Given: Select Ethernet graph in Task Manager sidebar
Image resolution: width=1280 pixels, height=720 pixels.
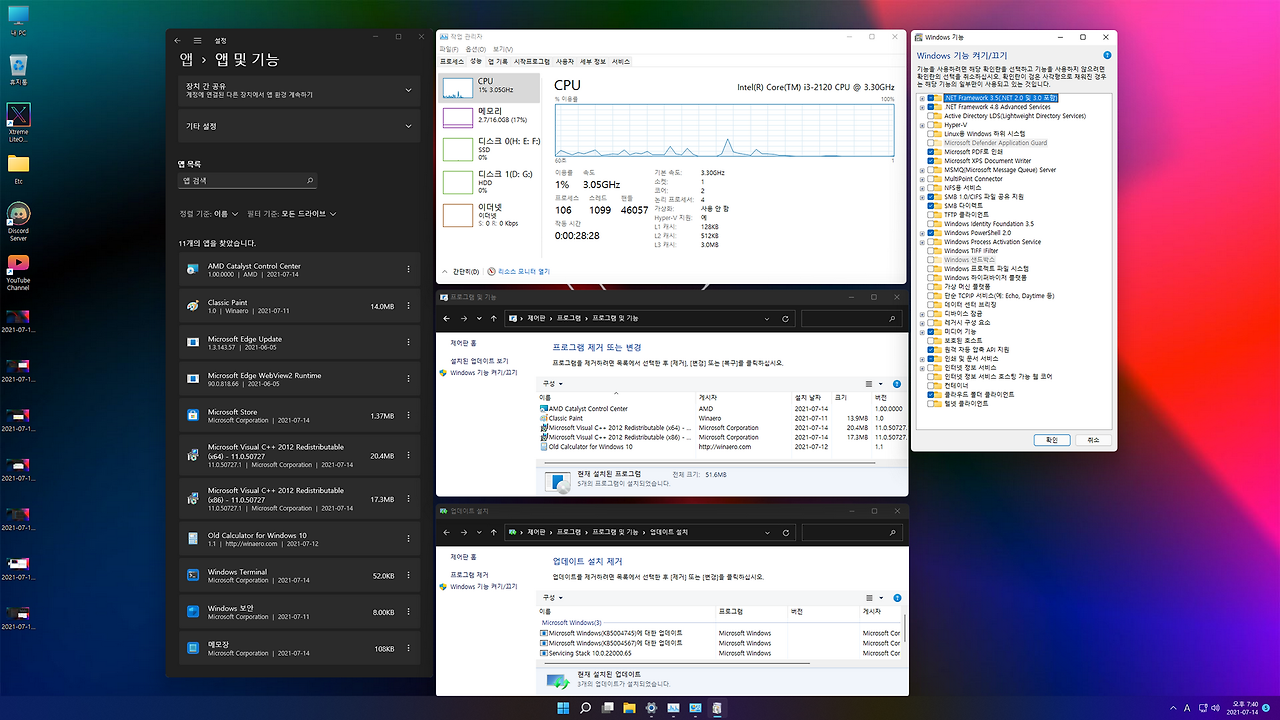Looking at the screenshot, I should click(489, 215).
